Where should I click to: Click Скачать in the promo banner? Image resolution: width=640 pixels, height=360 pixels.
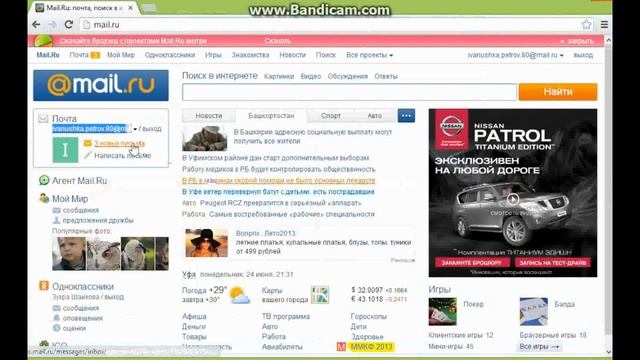pos(278,41)
